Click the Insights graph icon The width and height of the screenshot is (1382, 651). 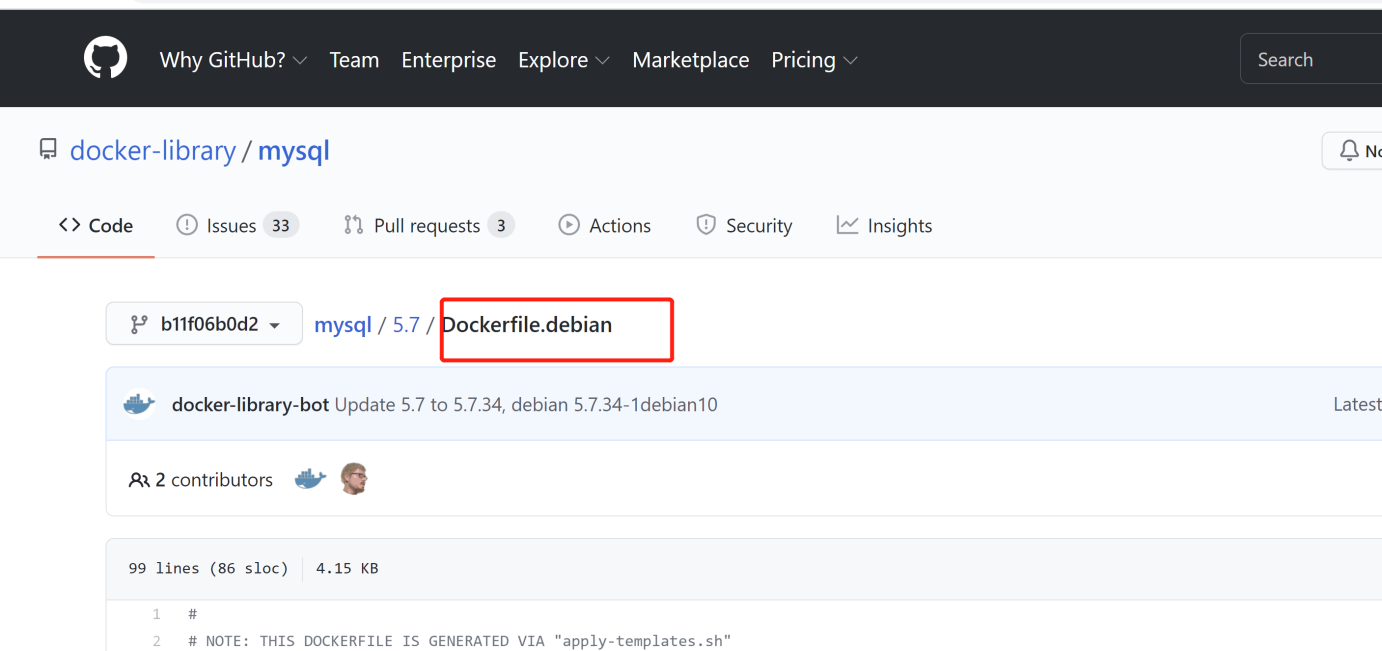(847, 225)
